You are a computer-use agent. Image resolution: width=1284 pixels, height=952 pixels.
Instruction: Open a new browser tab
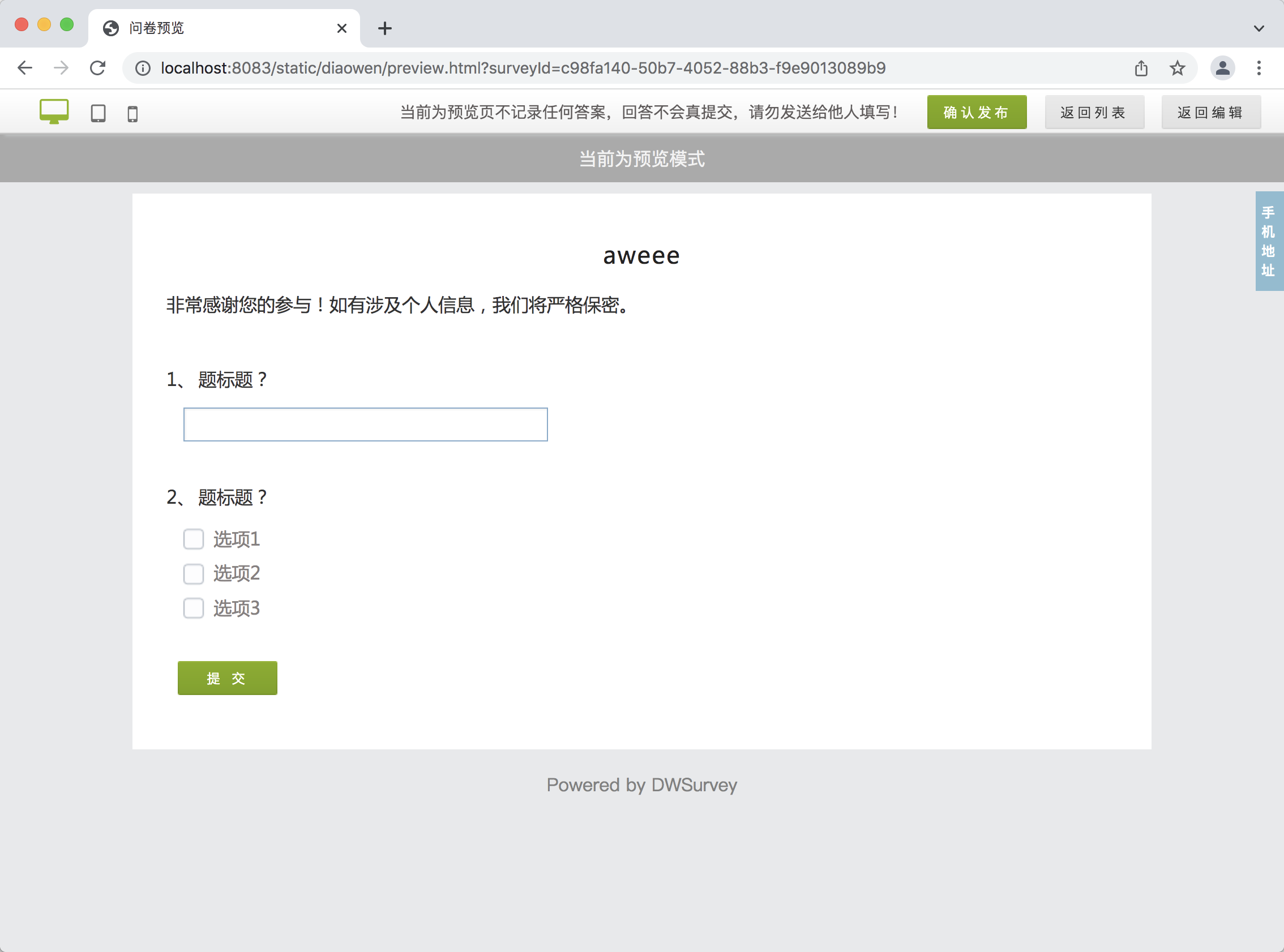point(385,28)
